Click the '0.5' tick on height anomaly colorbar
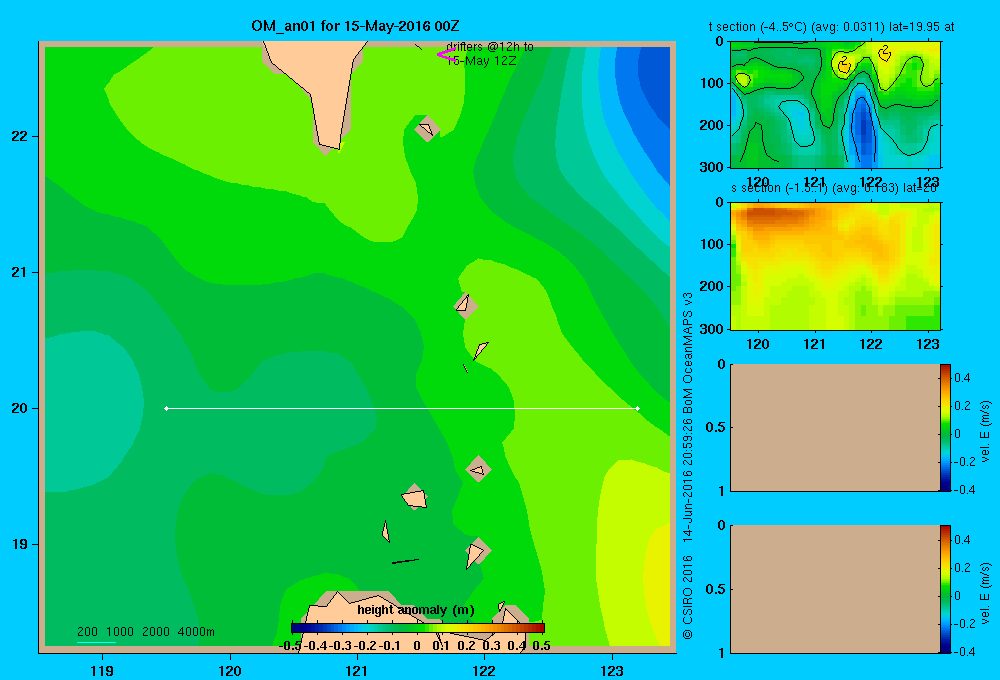 tap(541, 646)
